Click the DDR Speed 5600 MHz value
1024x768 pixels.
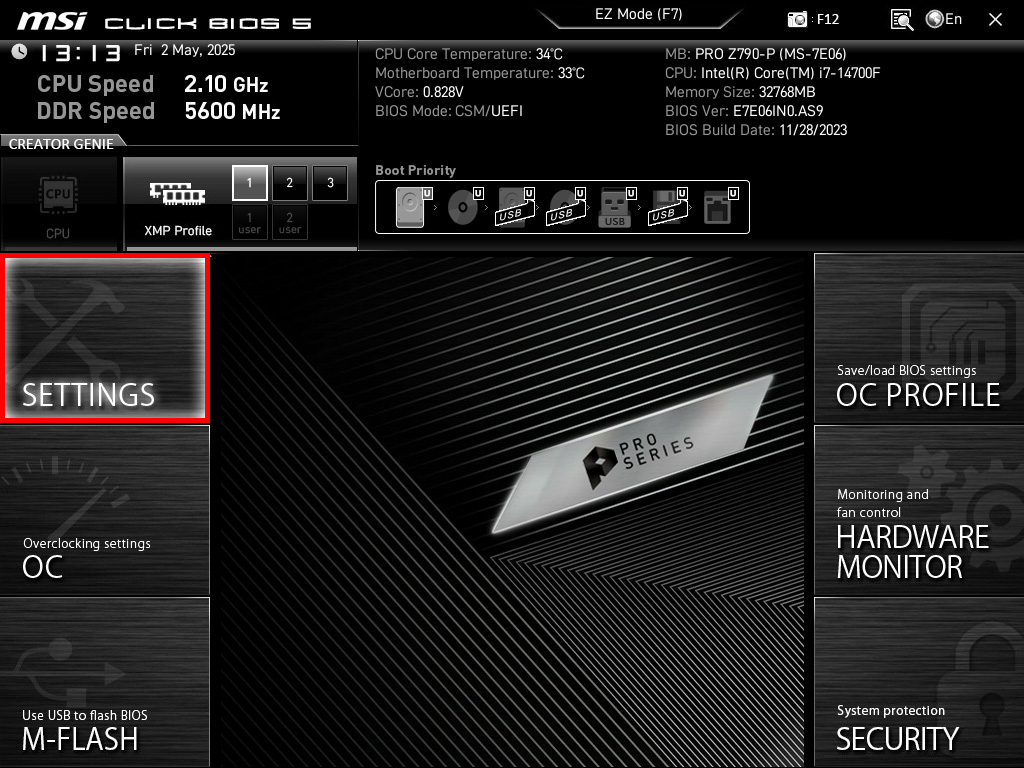(232, 111)
